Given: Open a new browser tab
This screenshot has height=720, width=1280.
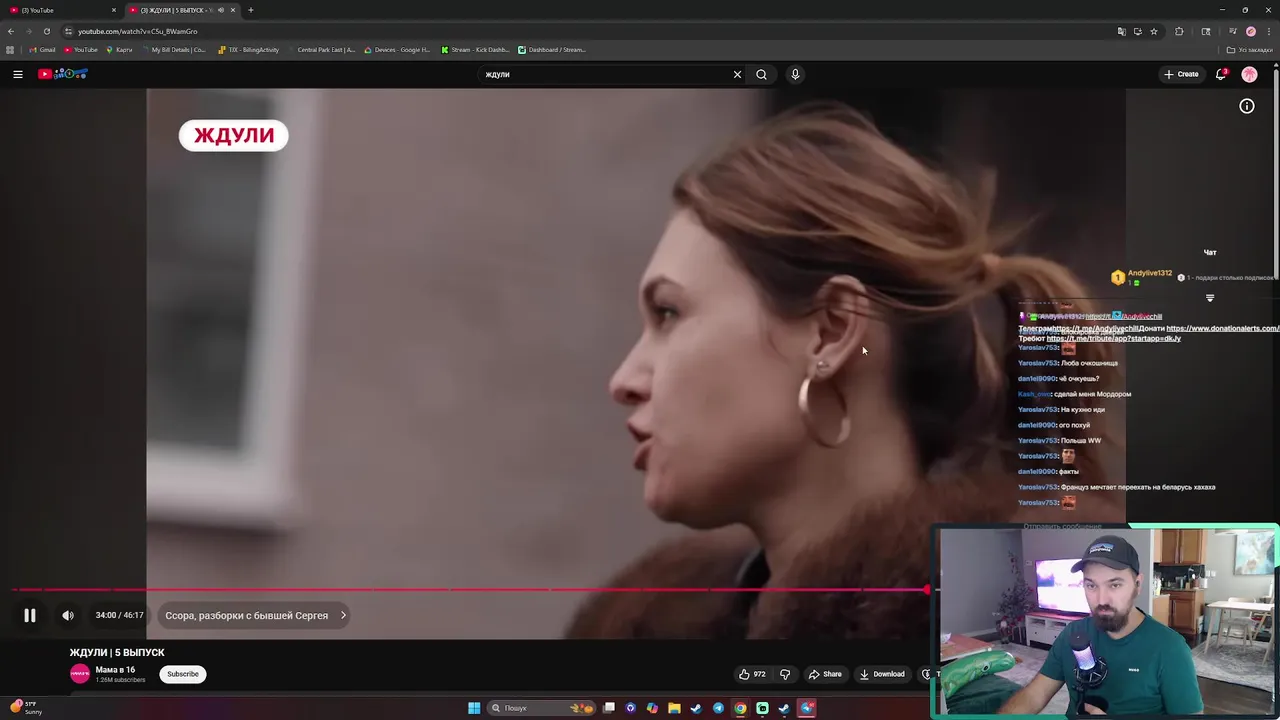Looking at the screenshot, I should (250, 10).
